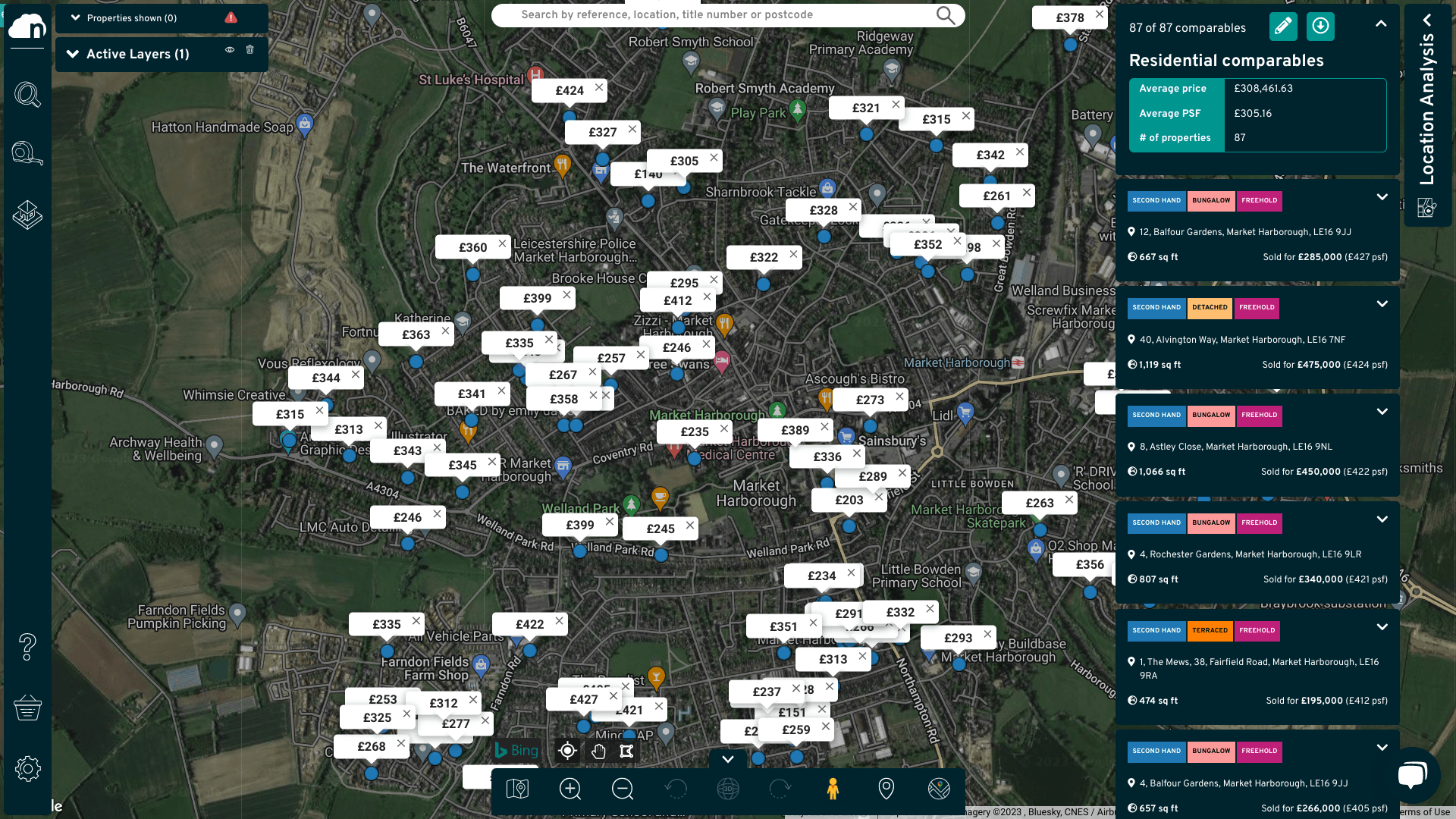Expand 40, Alvington Way comparable card
The height and width of the screenshot is (819, 1456).
click(x=1382, y=304)
